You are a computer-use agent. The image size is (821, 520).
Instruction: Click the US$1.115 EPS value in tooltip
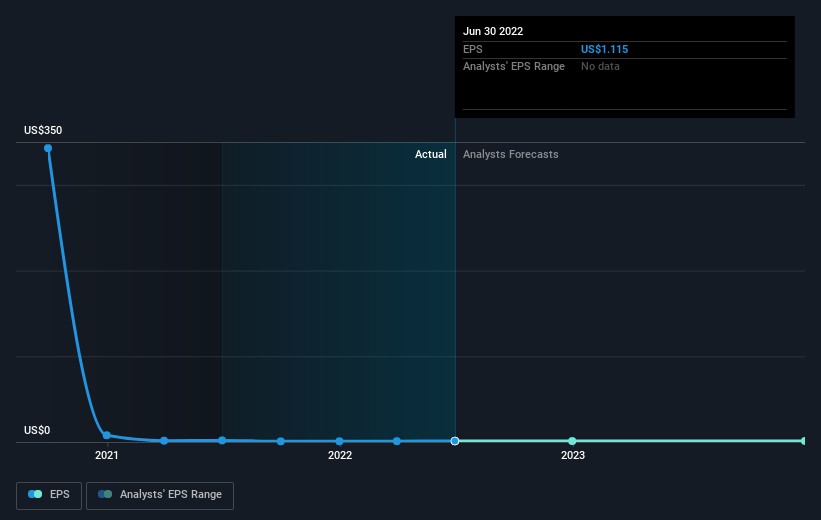tap(604, 49)
